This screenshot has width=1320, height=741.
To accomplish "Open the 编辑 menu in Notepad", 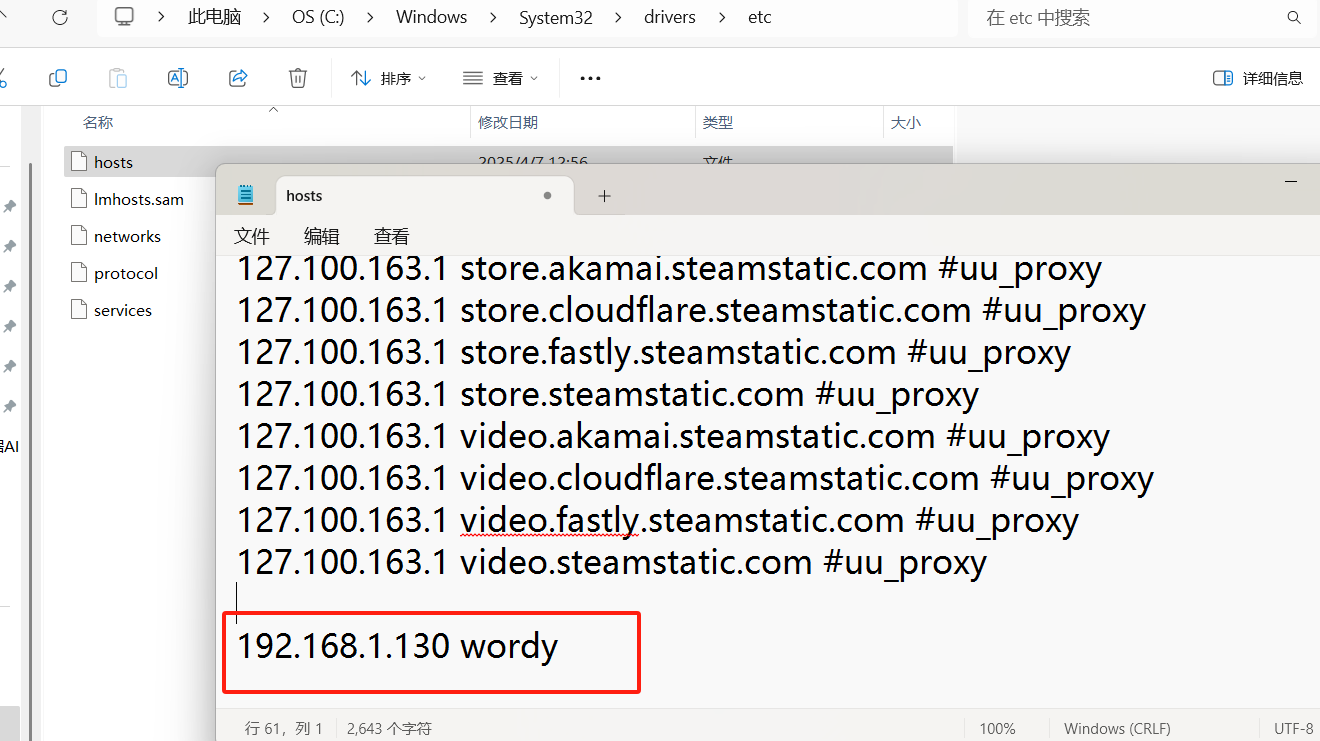I will coord(322,236).
